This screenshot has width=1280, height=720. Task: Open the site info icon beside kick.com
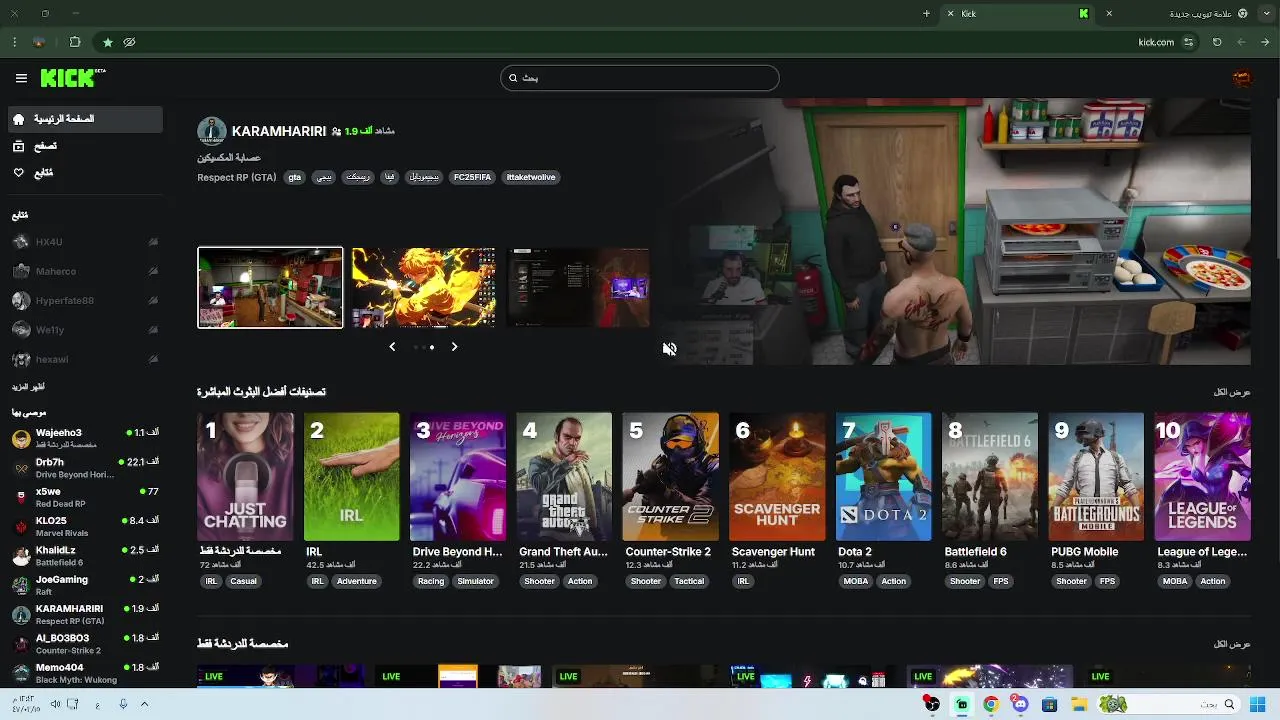pos(1188,42)
